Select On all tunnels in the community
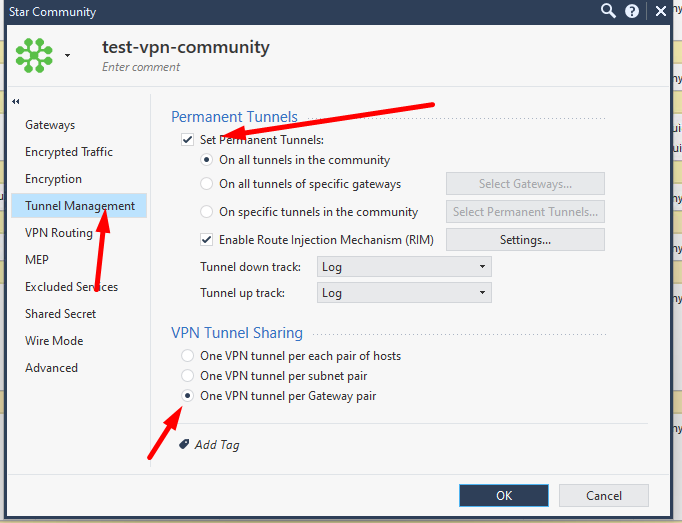Image resolution: width=682 pixels, height=523 pixels. click(x=206, y=160)
